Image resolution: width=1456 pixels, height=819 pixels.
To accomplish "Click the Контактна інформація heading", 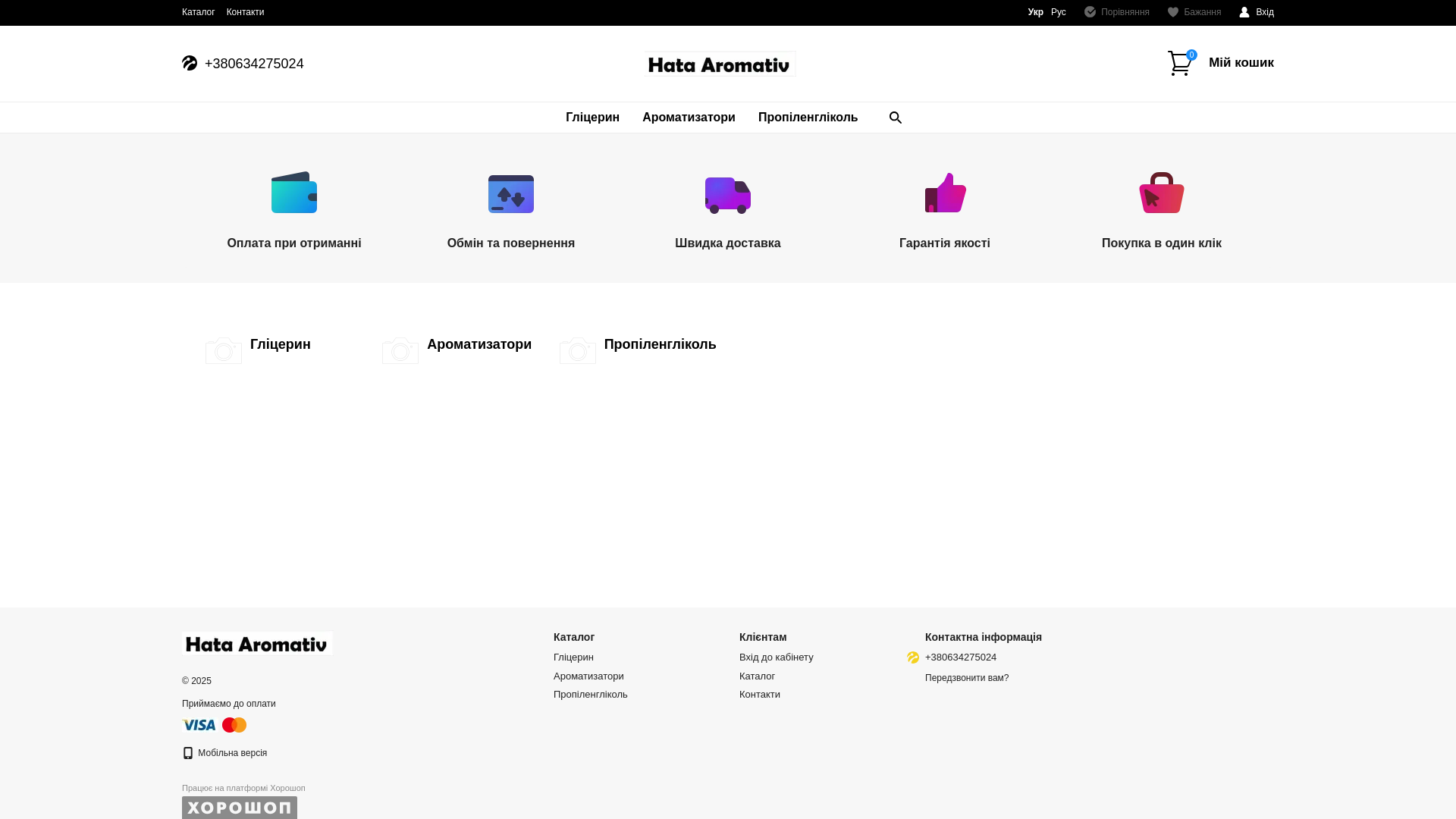I will pos(984,637).
